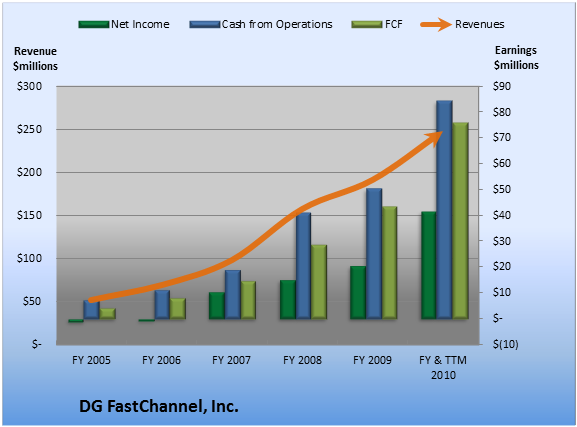This screenshot has height=427, width=577.
Task: Select FY 2007 Cash from Operations bar
Action: (x=233, y=294)
